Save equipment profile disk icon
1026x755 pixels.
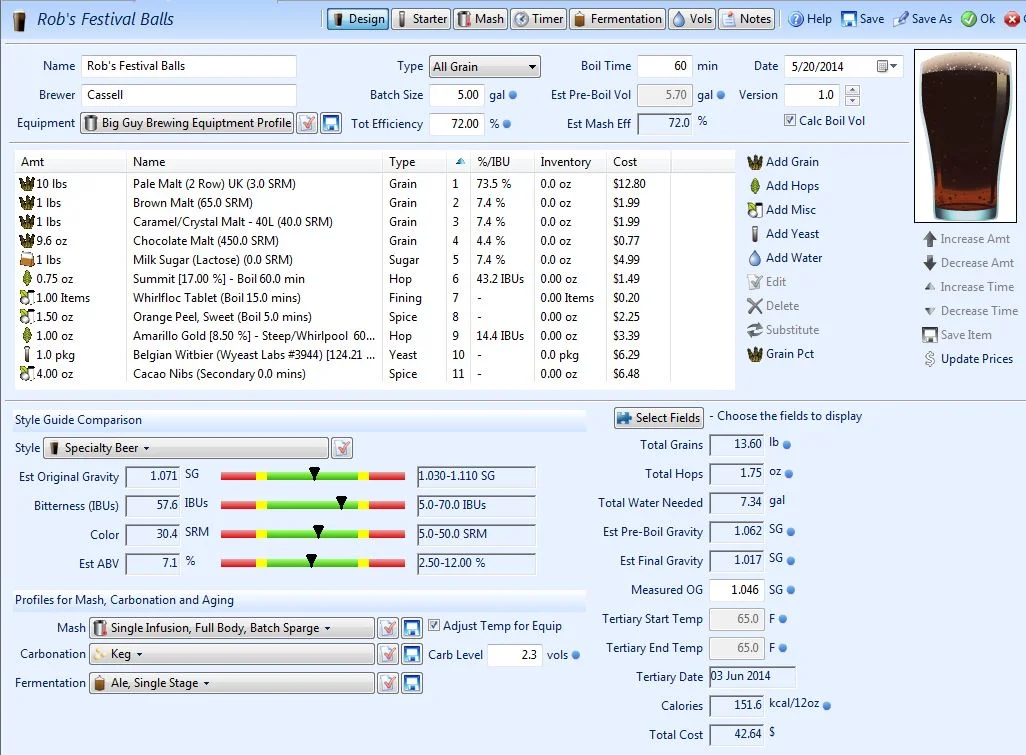[331, 123]
